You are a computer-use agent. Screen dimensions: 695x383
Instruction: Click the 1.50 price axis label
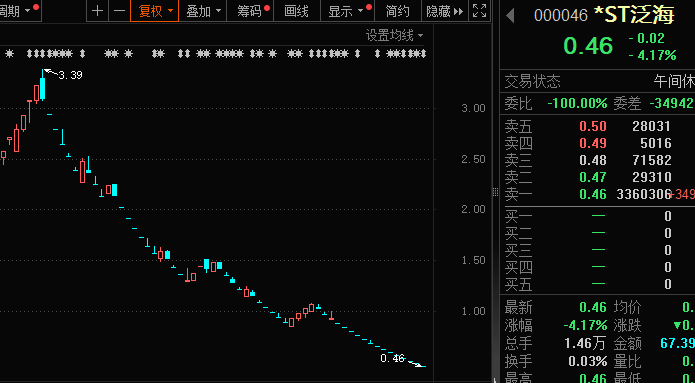pos(473,260)
